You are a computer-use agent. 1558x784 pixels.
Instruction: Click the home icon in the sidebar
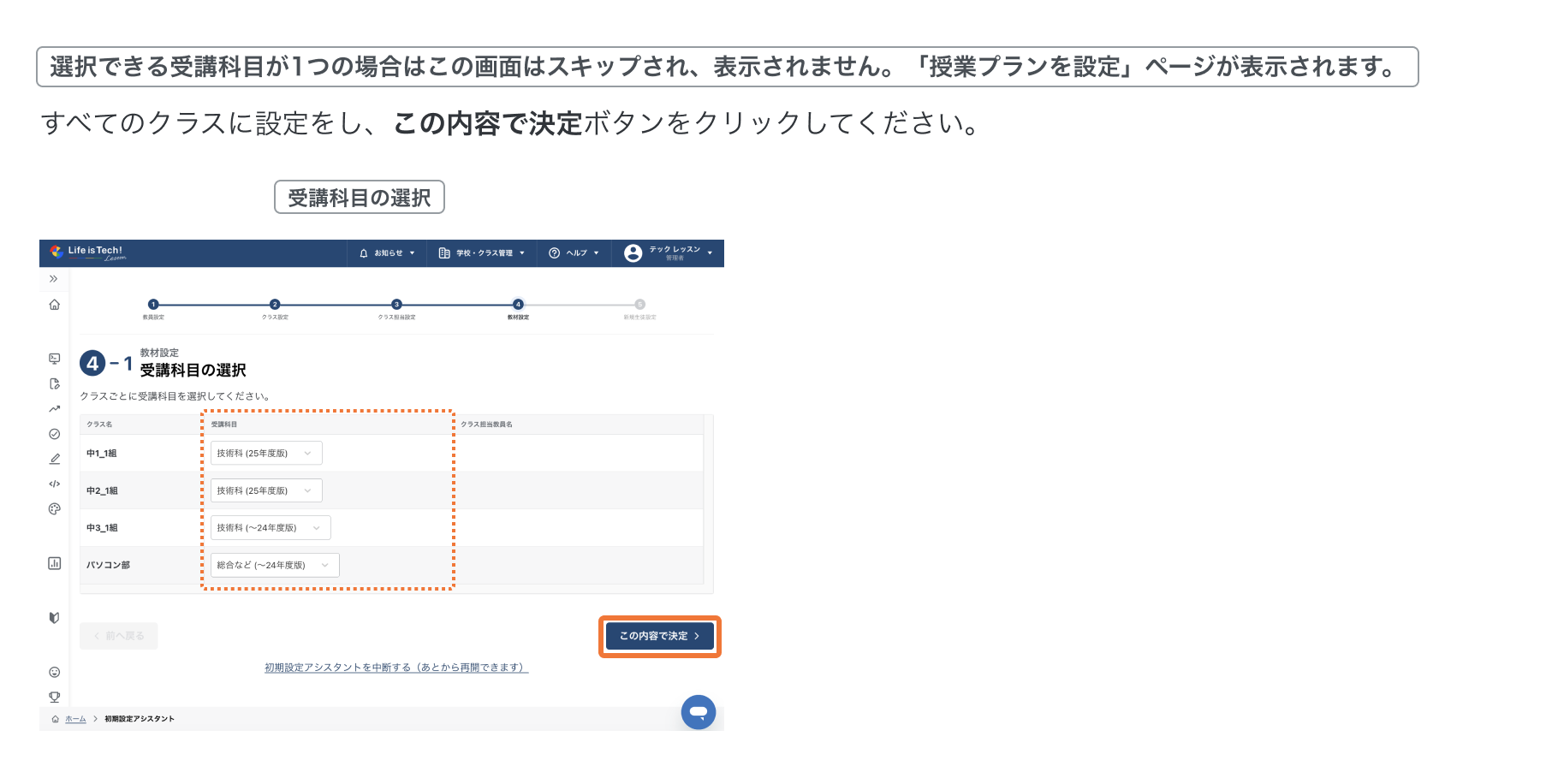[55, 305]
